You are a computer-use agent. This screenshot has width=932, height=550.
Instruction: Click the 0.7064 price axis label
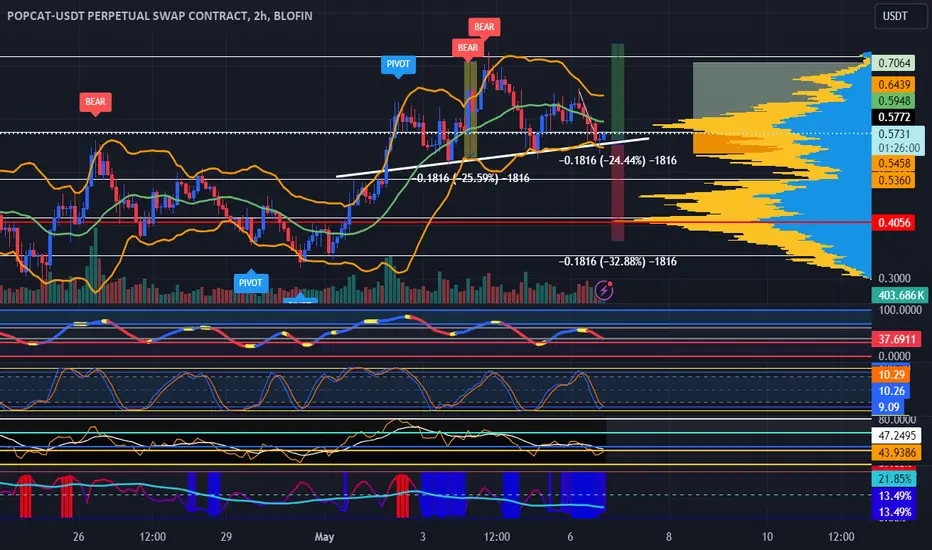[x=894, y=63]
